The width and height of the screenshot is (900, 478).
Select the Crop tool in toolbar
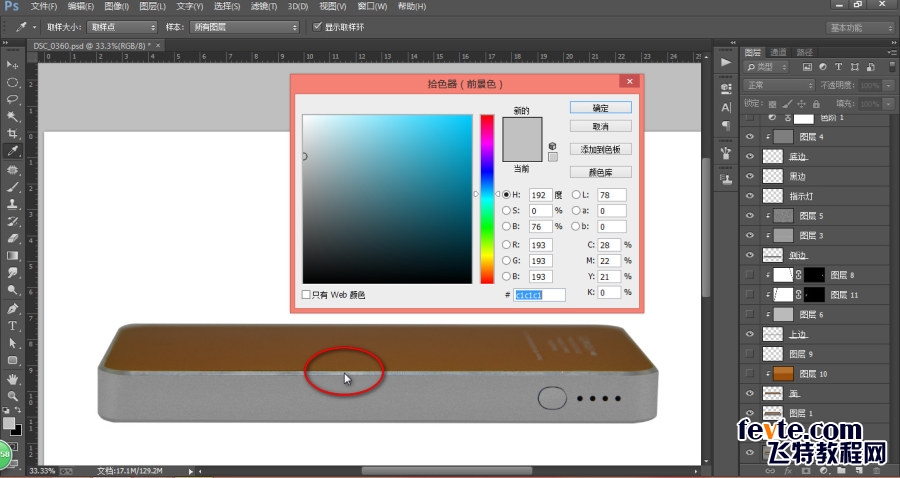pos(12,134)
